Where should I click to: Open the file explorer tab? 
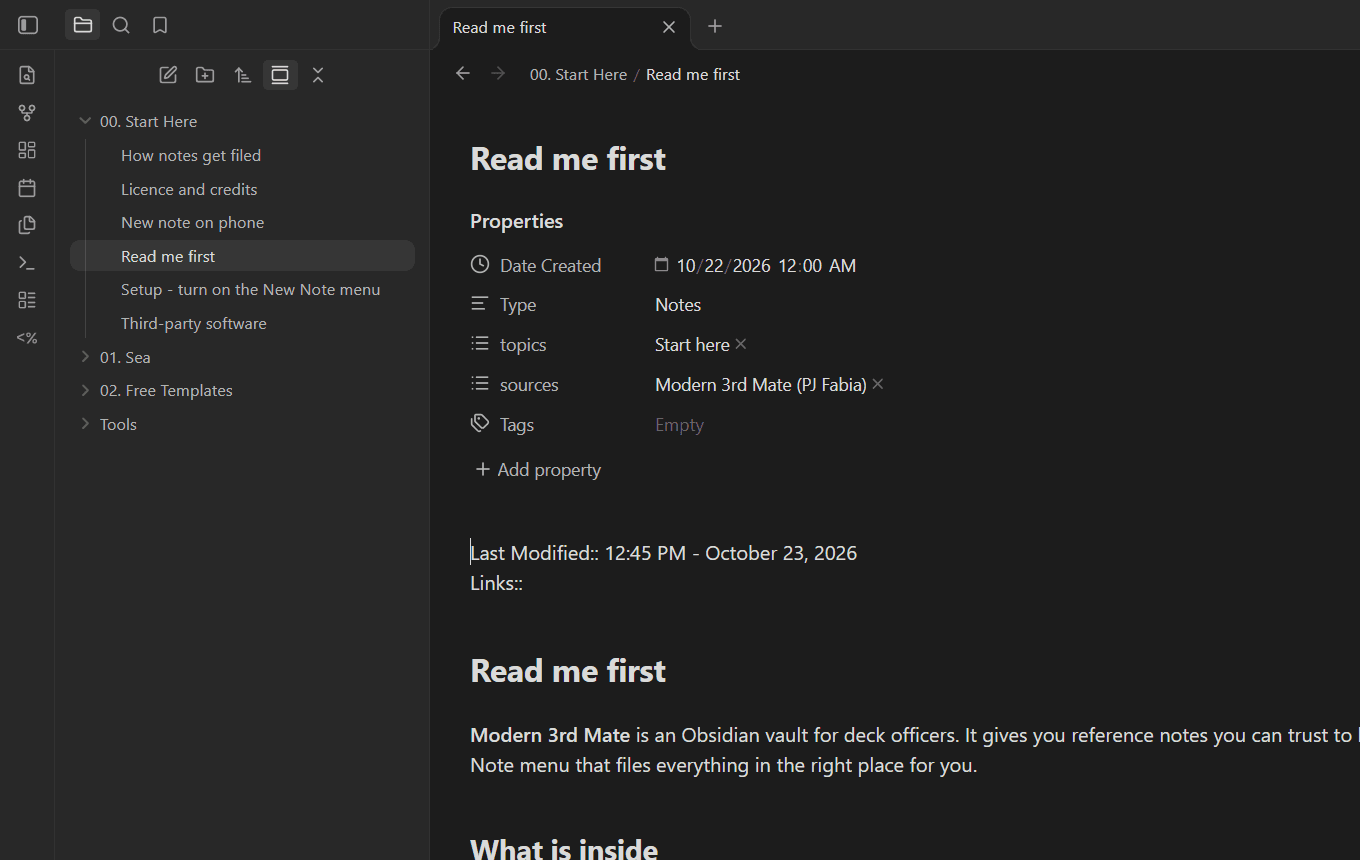83,25
